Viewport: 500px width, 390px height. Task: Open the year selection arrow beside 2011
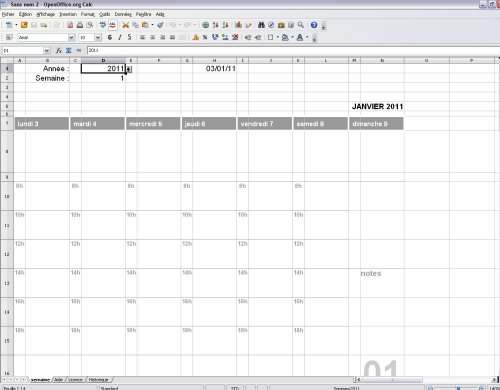click(129, 69)
